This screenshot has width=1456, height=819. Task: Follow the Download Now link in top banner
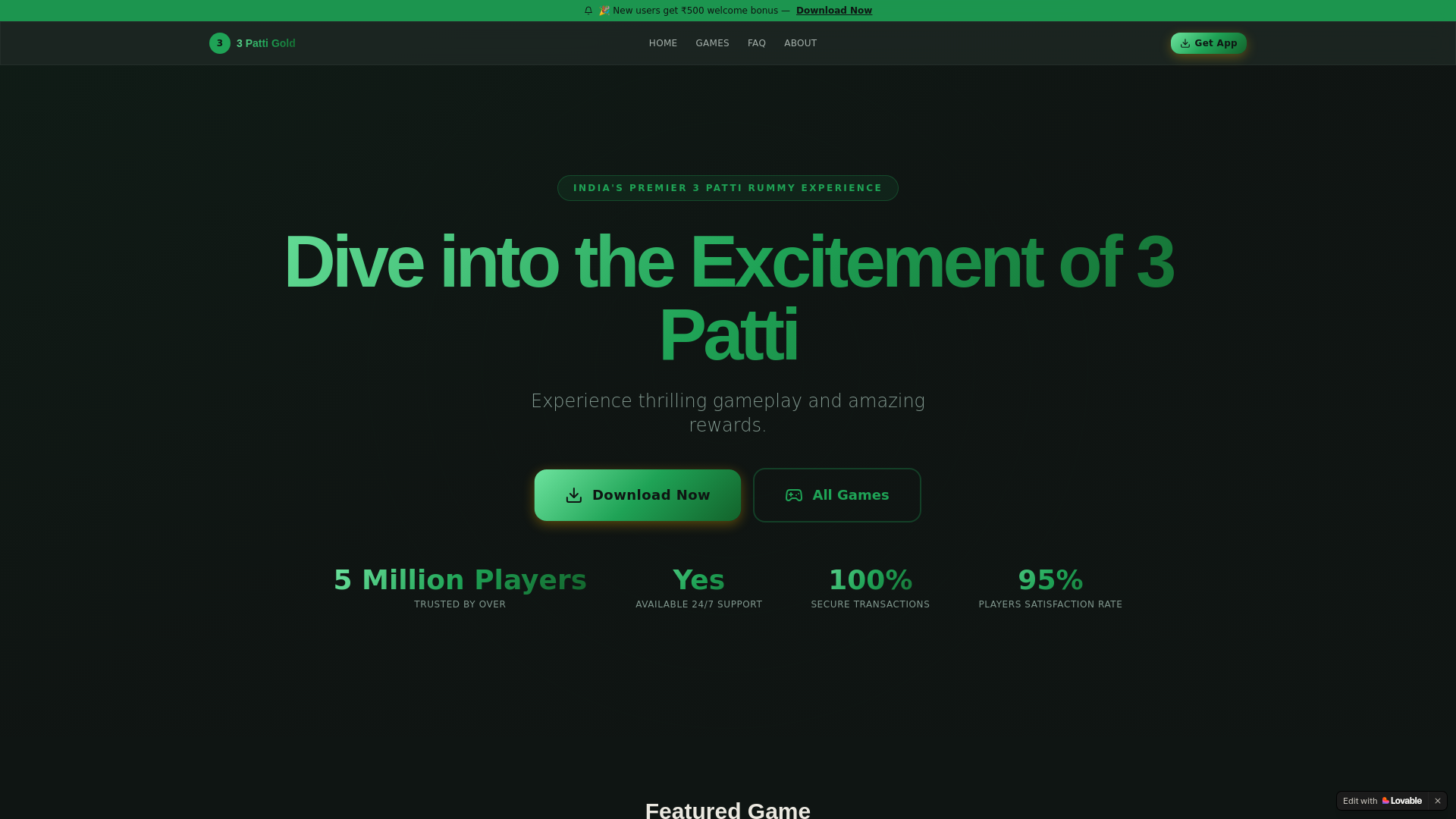coord(834,11)
